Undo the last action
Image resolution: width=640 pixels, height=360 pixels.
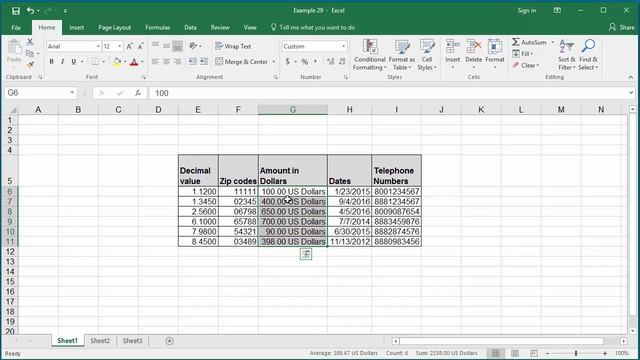coord(30,11)
